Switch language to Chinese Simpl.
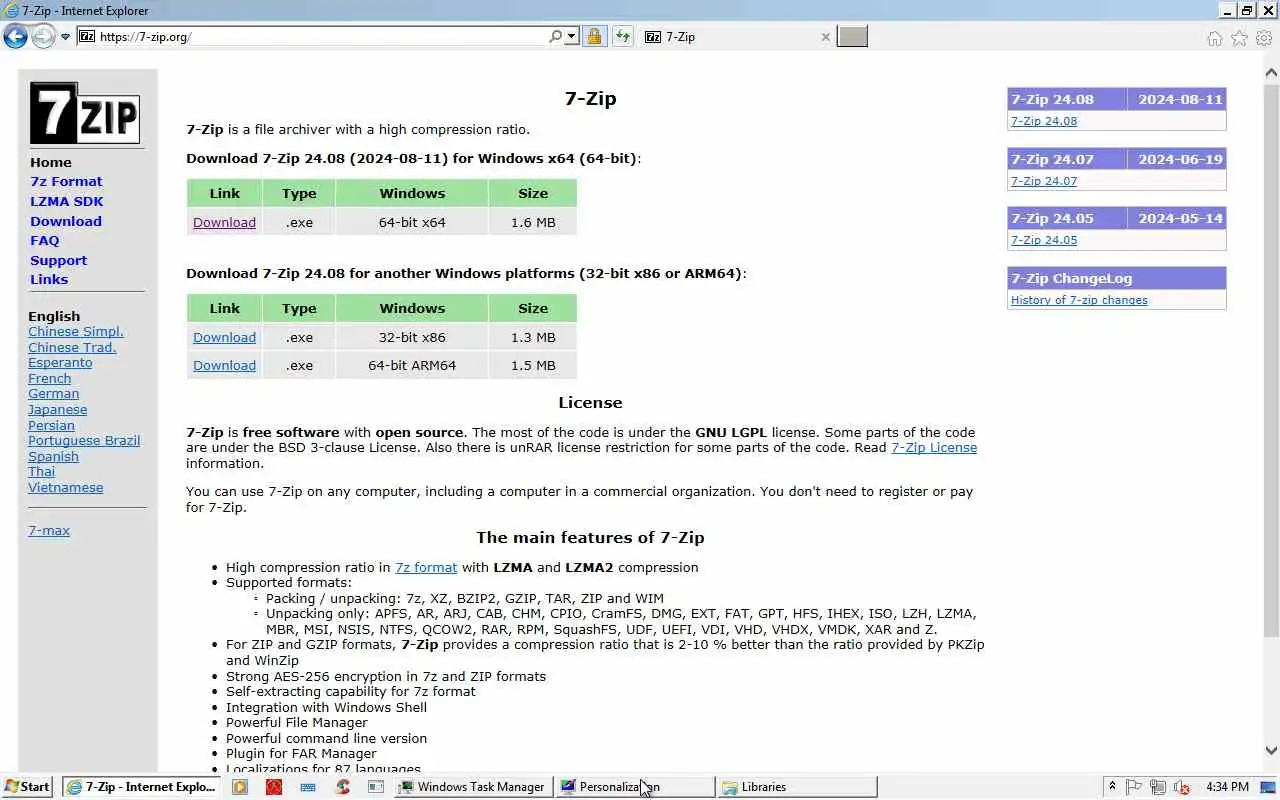The image size is (1280, 800). [x=76, y=332]
